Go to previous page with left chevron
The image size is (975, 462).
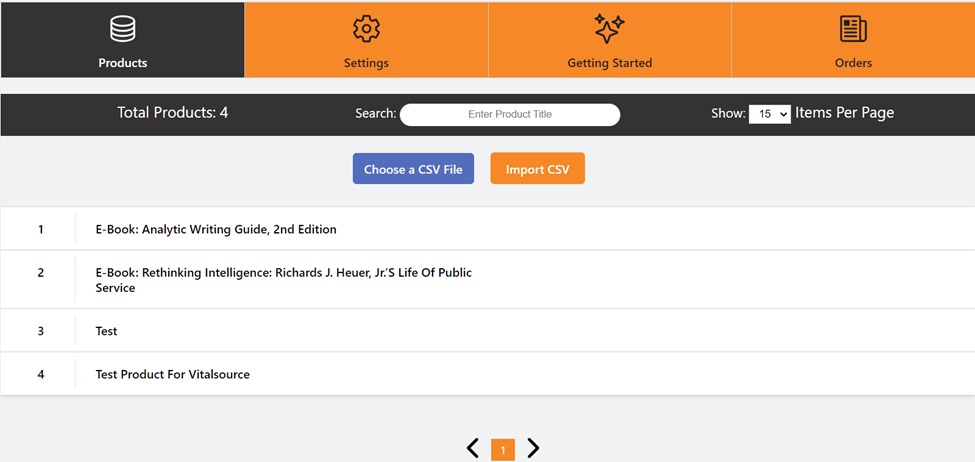(x=473, y=449)
